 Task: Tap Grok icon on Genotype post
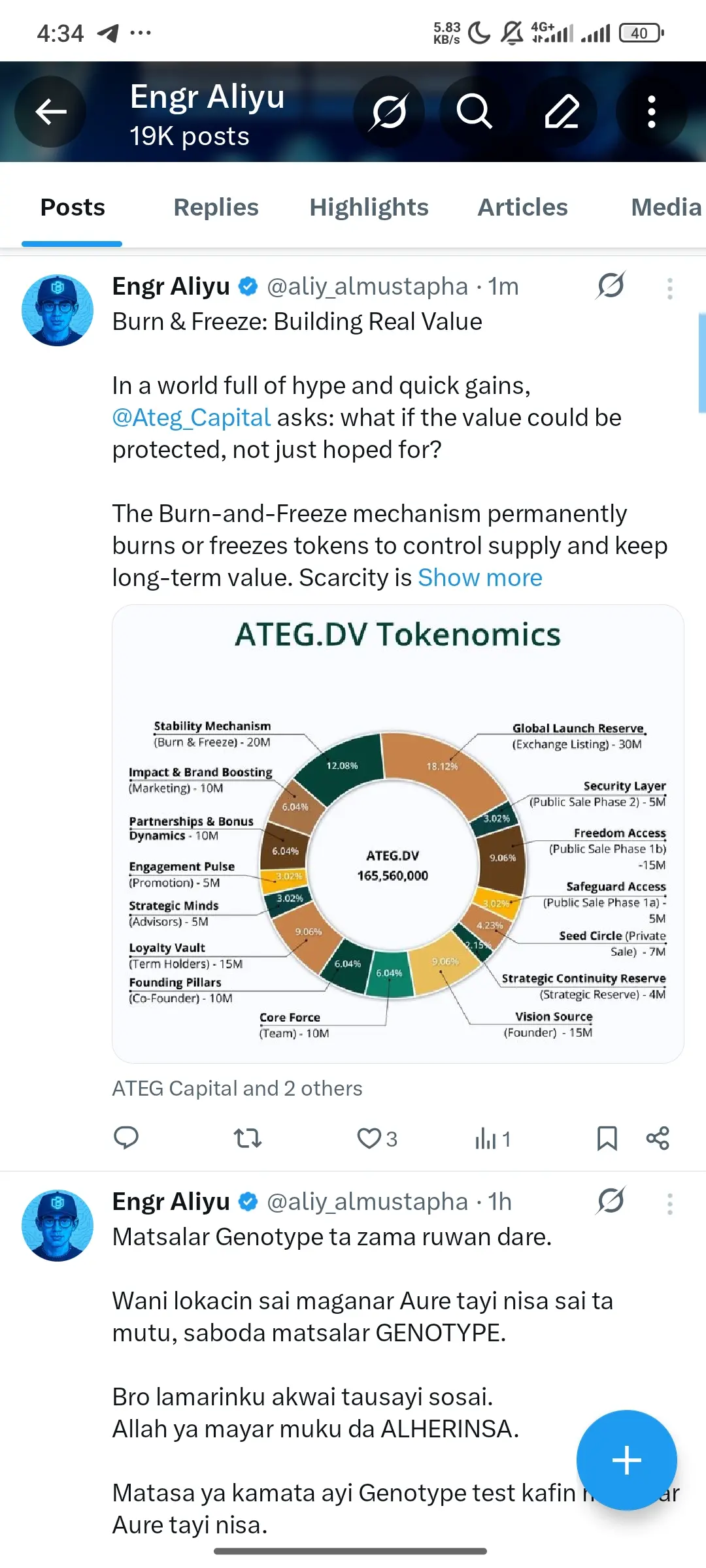(x=611, y=1201)
